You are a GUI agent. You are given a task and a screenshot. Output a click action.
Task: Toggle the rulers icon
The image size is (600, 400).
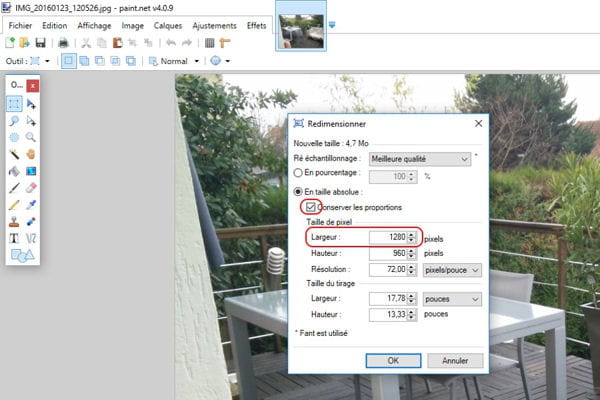pos(225,42)
